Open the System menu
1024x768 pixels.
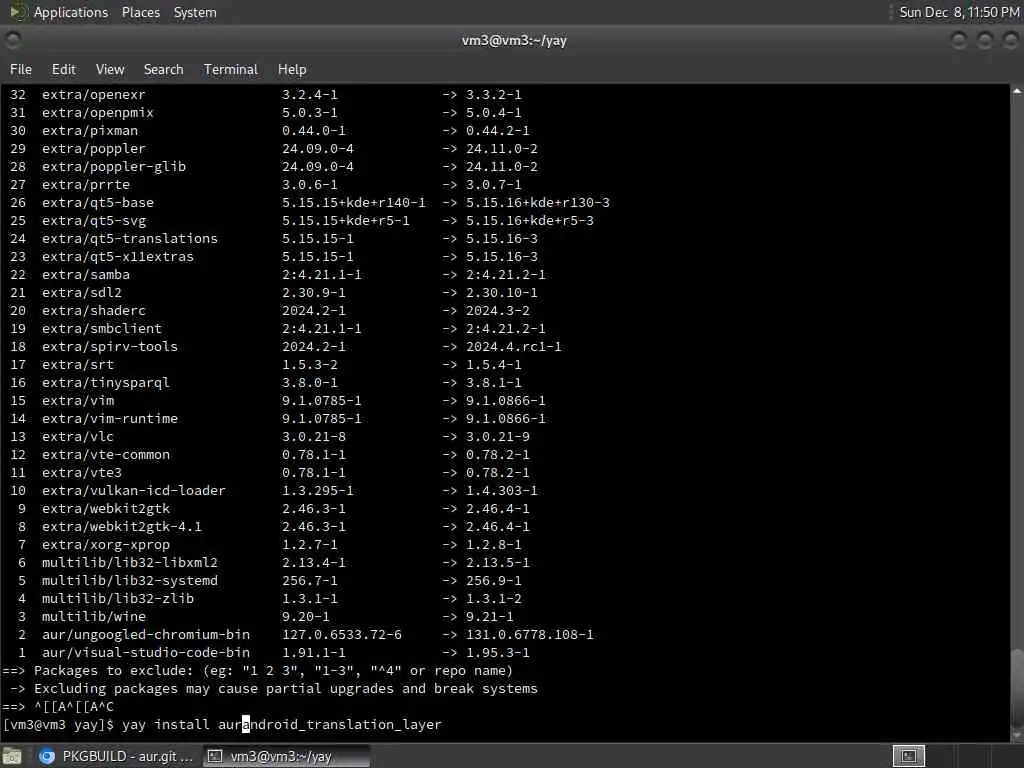[x=195, y=12]
